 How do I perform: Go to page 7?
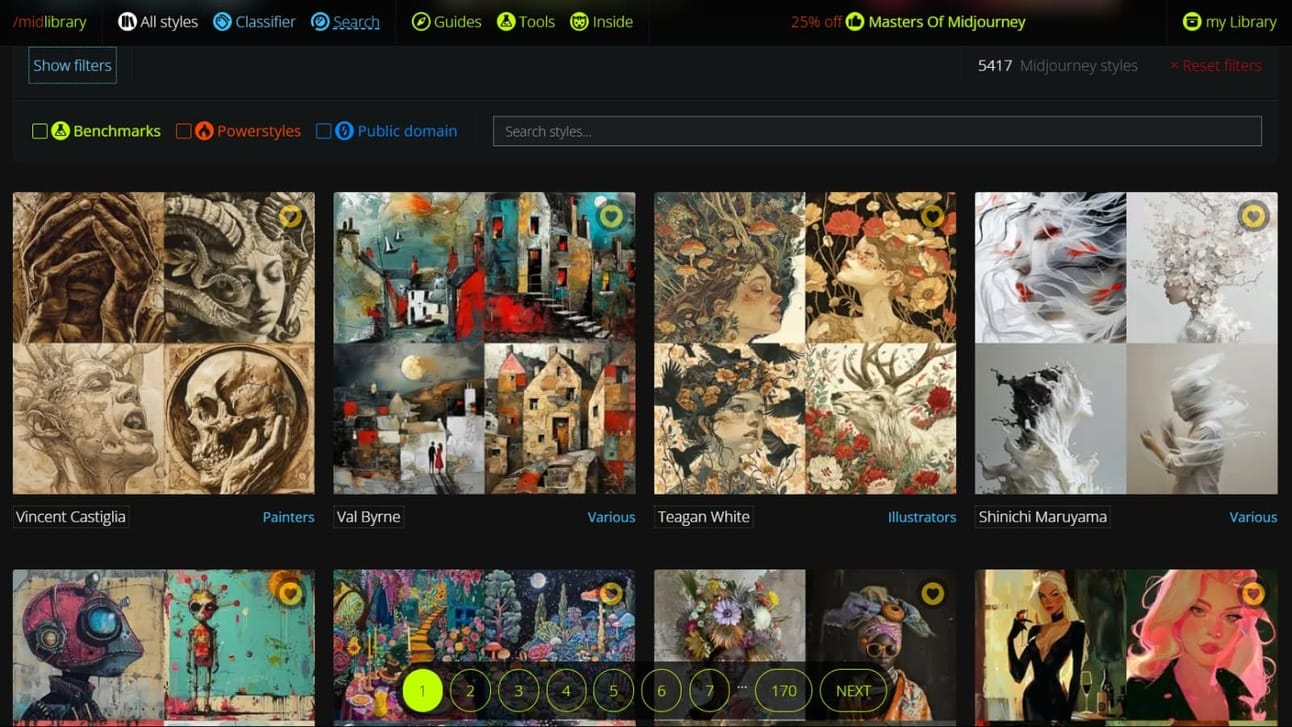[709, 691]
